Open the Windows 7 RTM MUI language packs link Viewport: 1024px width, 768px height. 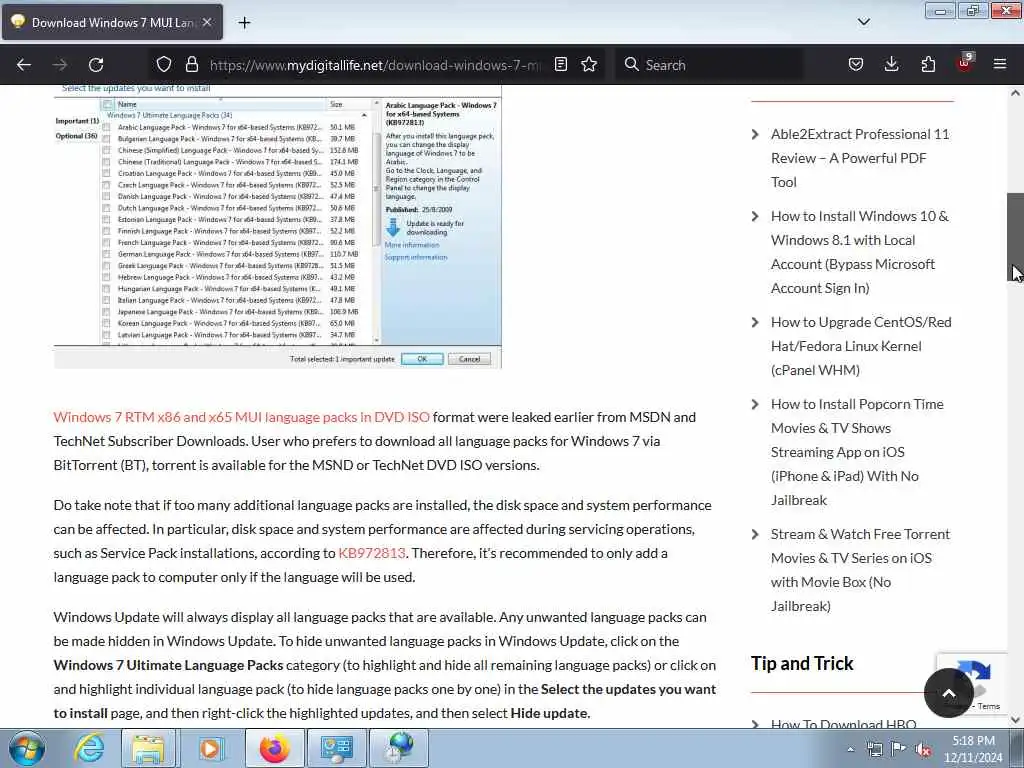(x=242, y=417)
